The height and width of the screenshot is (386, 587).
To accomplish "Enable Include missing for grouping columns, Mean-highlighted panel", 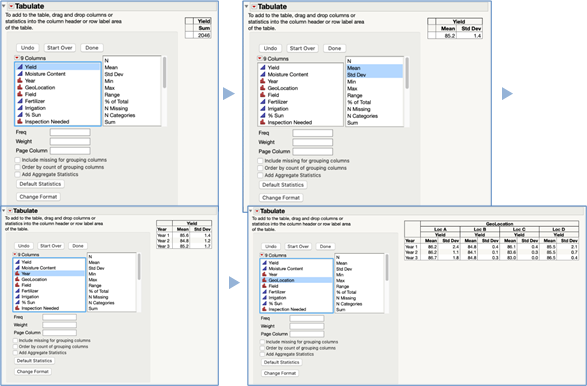I will coord(260,161).
